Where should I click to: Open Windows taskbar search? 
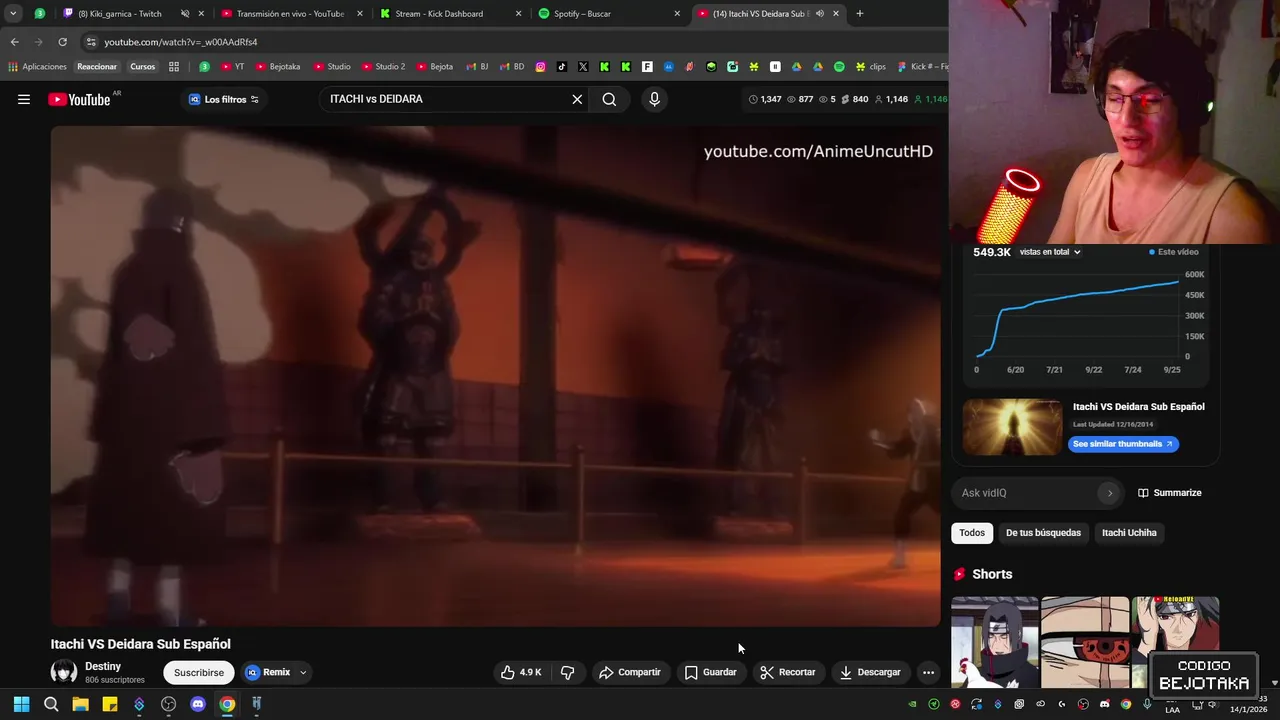point(51,704)
